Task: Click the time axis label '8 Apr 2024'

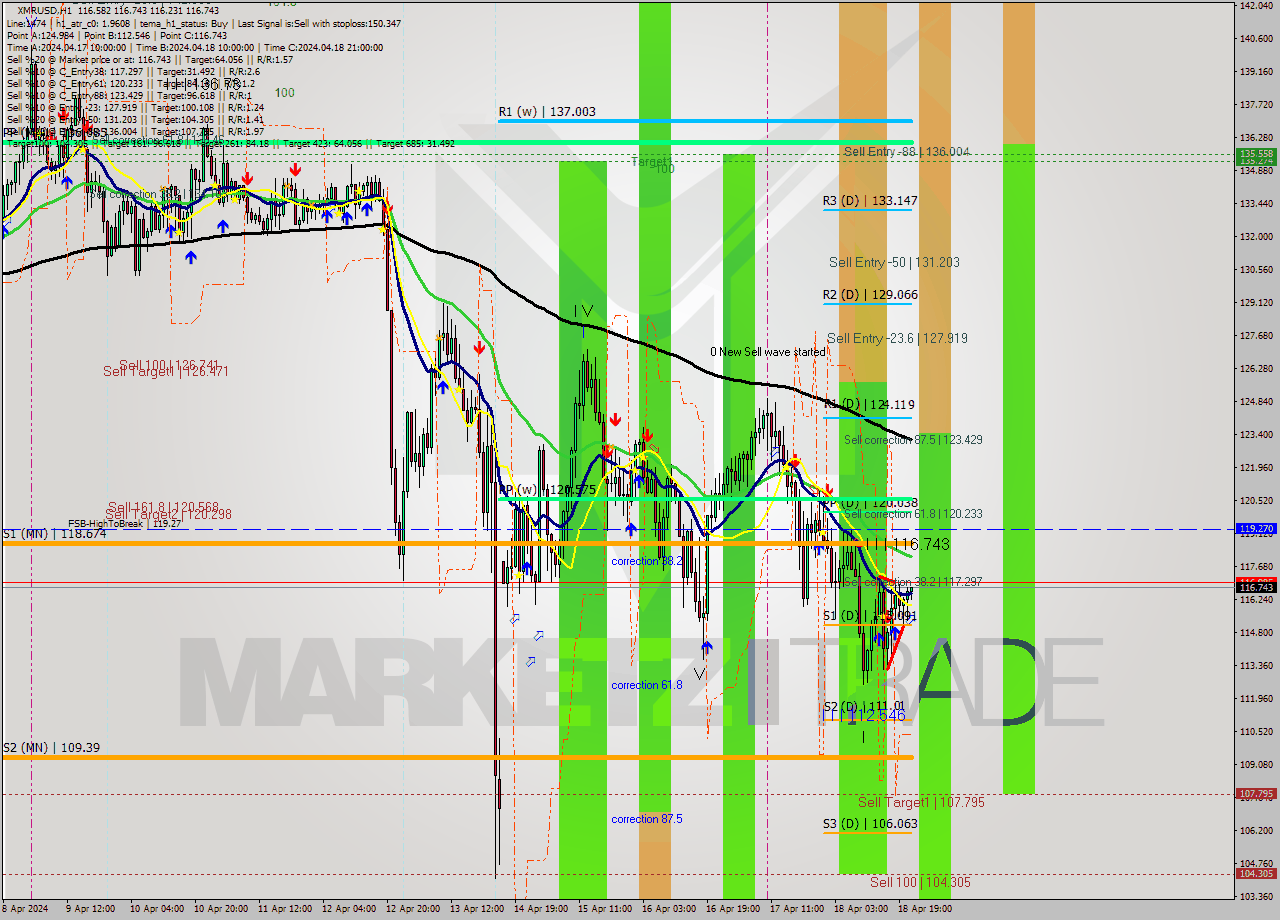Action: 24,910
